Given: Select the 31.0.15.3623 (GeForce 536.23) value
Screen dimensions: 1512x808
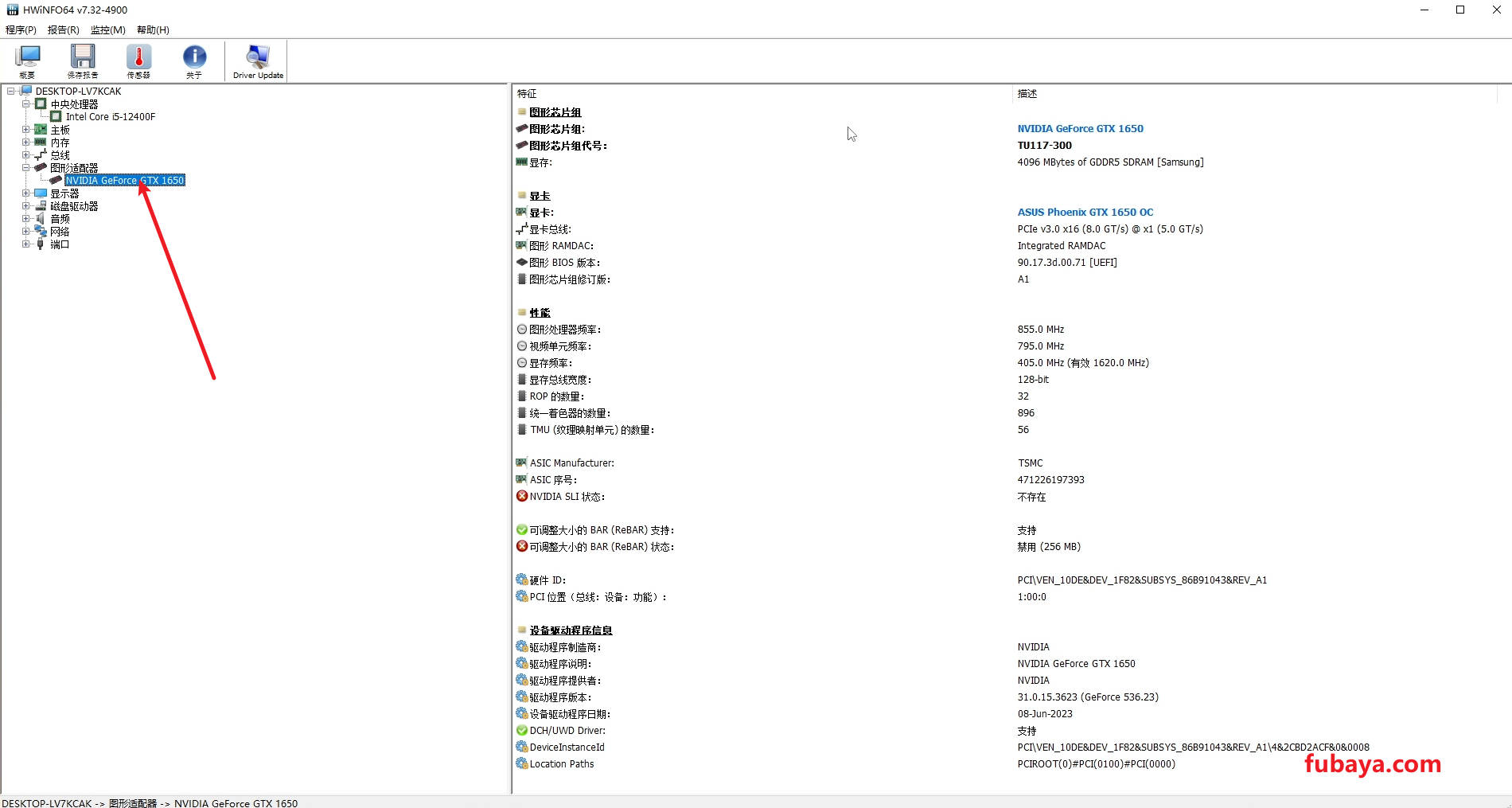Looking at the screenshot, I should [1088, 697].
